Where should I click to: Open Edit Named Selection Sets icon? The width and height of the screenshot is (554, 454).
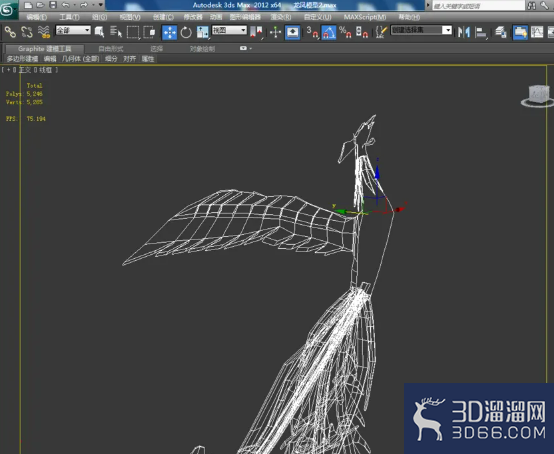click(381, 32)
